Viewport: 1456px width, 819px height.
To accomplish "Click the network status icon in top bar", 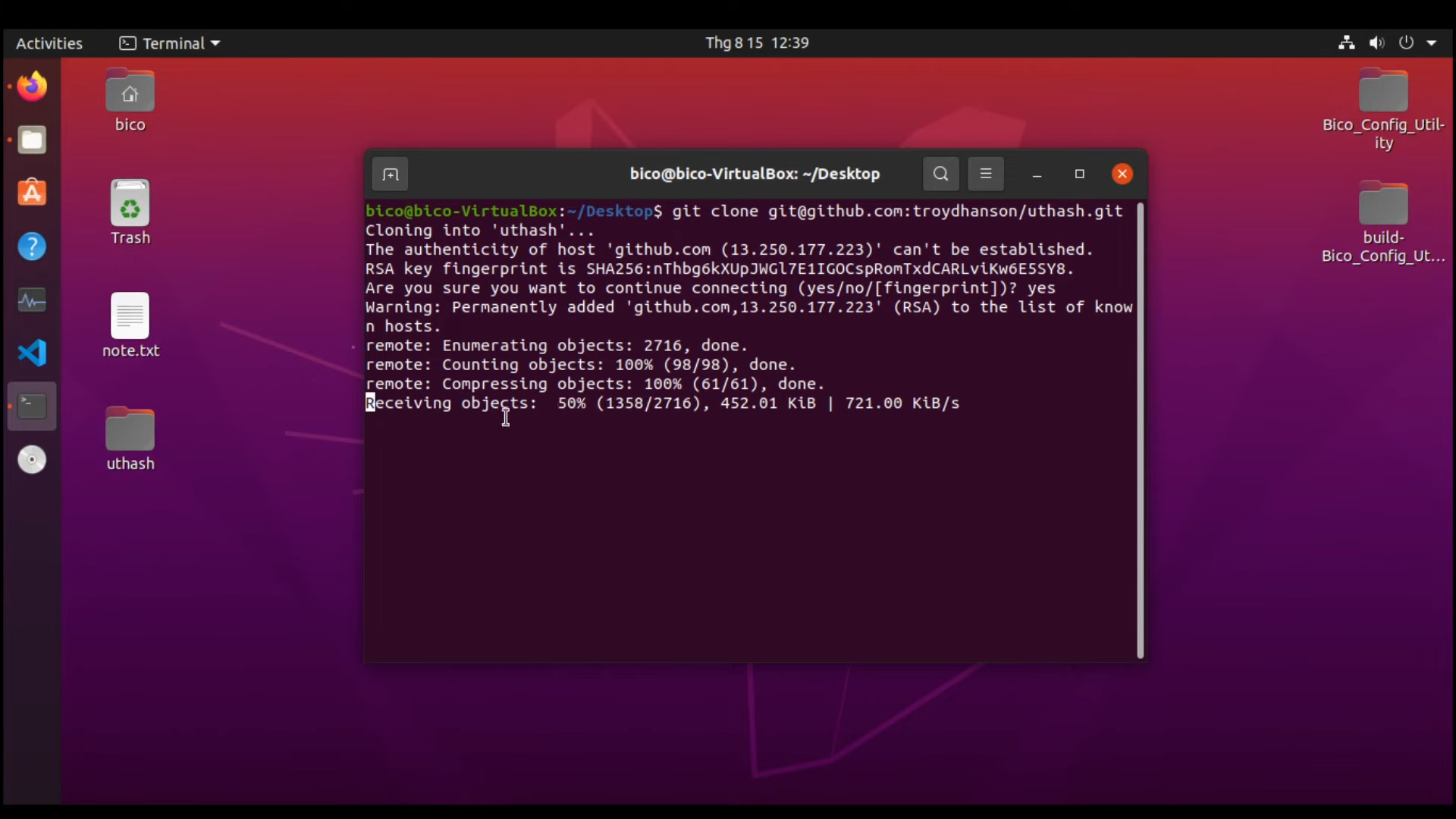I will tap(1346, 42).
